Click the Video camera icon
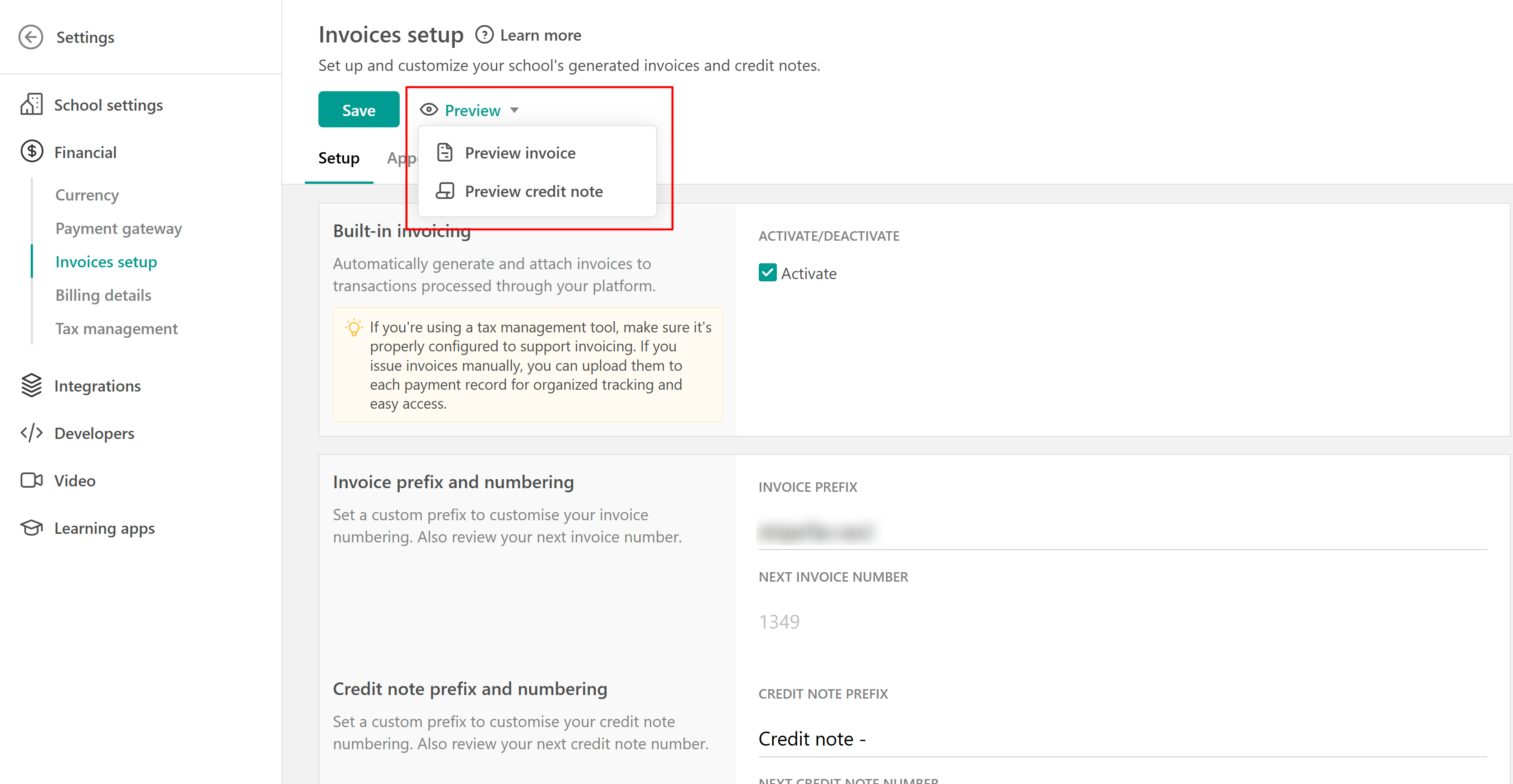Image resolution: width=1513 pixels, height=784 pixels. (x=32, y=481)
